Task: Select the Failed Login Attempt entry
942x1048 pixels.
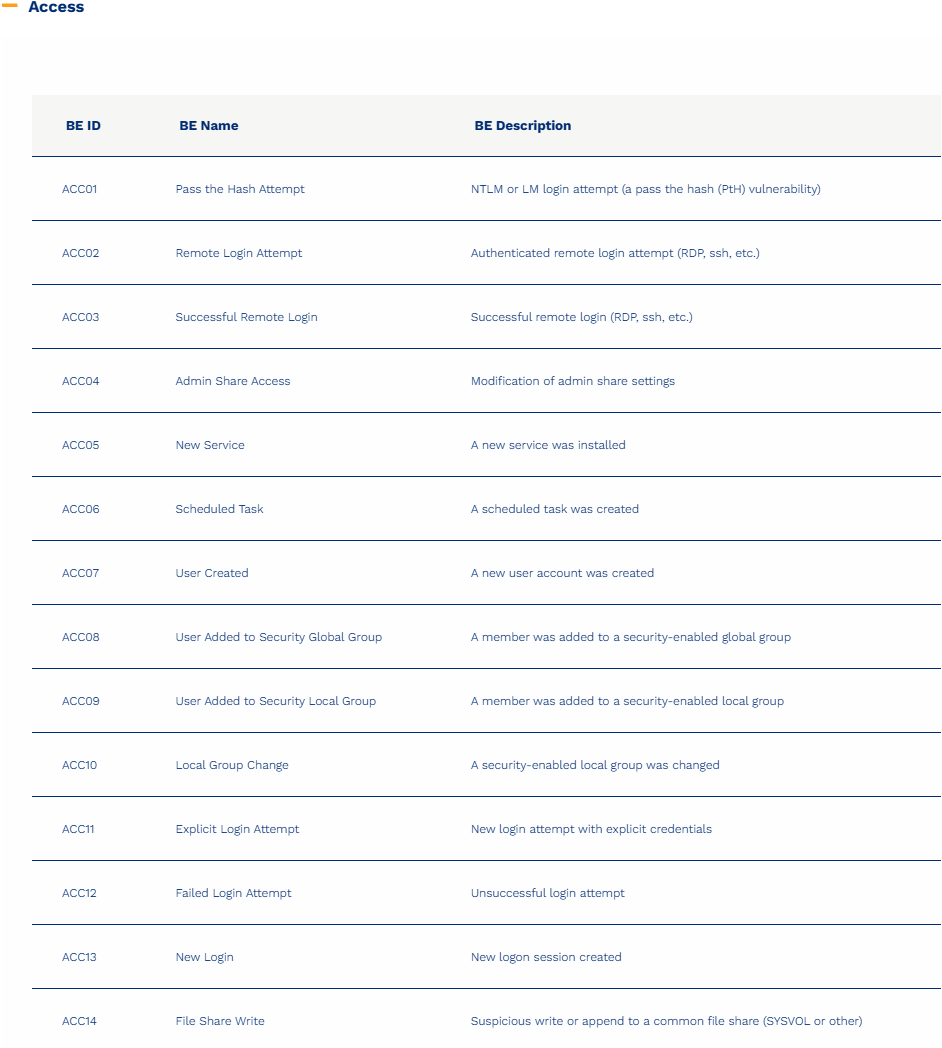Action: pyautogui.click(x=233, y=893)
